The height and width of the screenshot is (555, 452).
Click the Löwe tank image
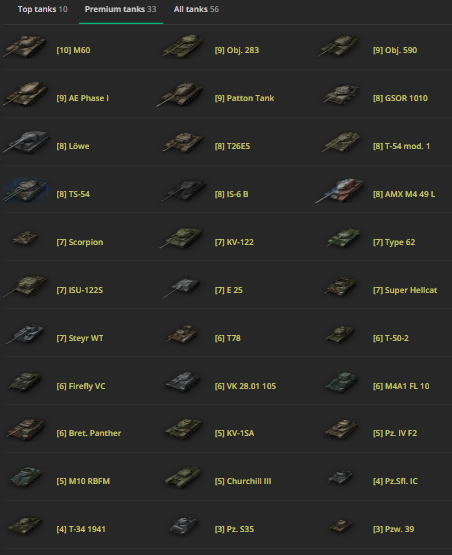(26, 142)
